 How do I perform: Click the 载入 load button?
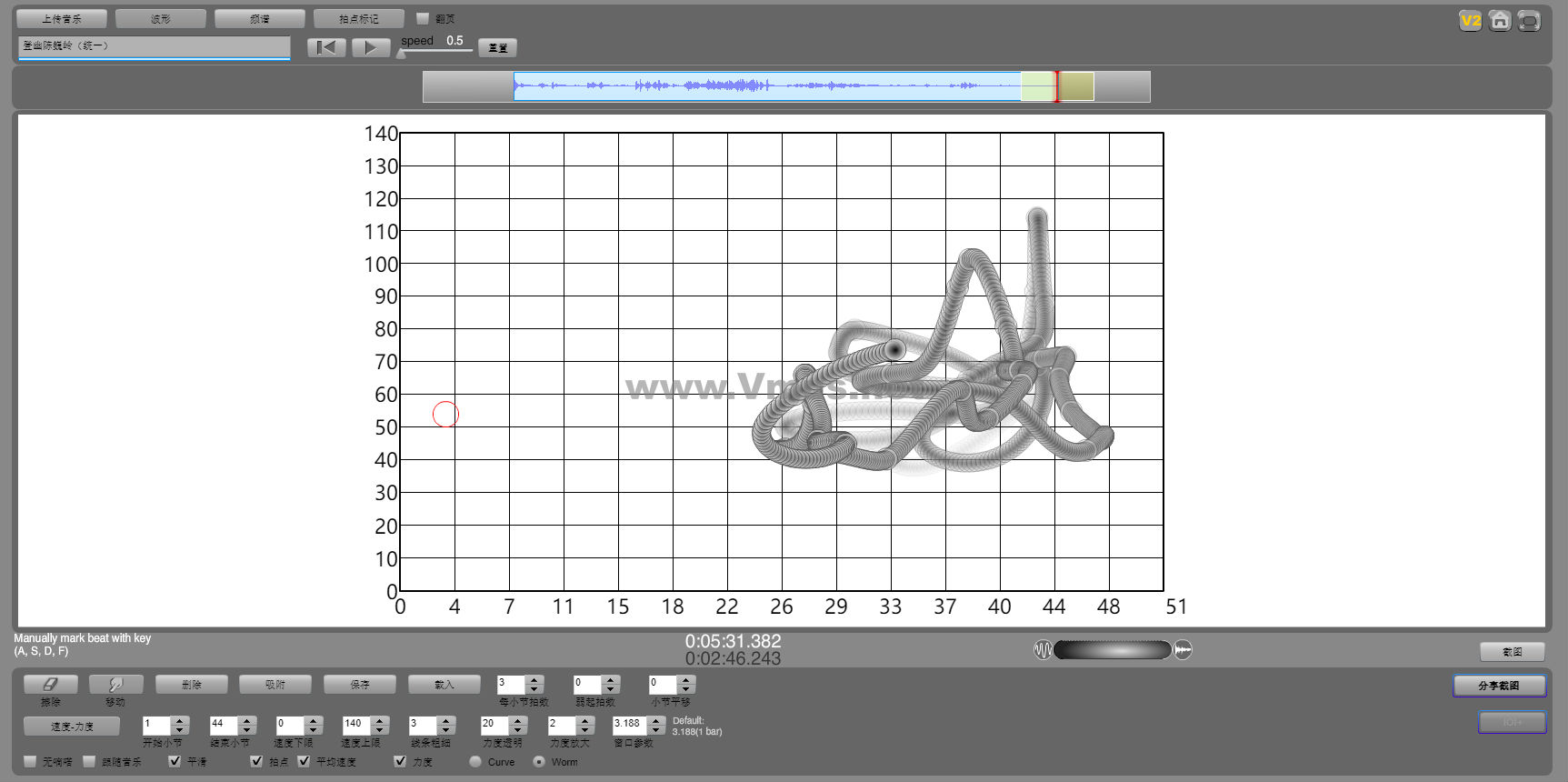(x=444, y=684)
